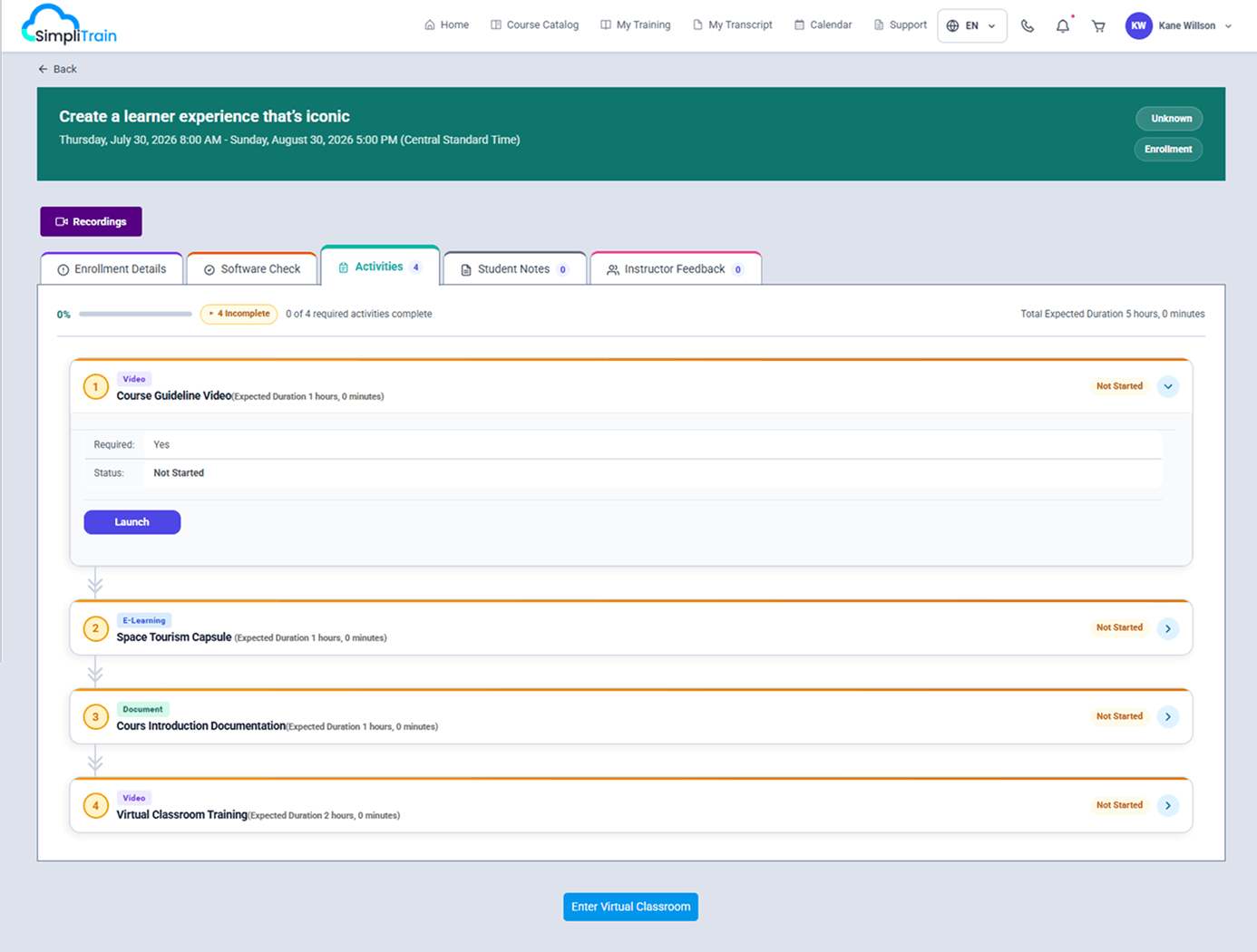Screen dimensions: 1257x952
Task: Click the Enrollment badge
Action: tap(1168, 150)
